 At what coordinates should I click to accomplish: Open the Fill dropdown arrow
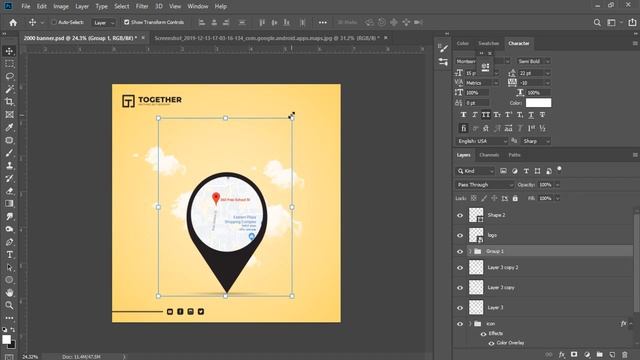pos(557,198)
